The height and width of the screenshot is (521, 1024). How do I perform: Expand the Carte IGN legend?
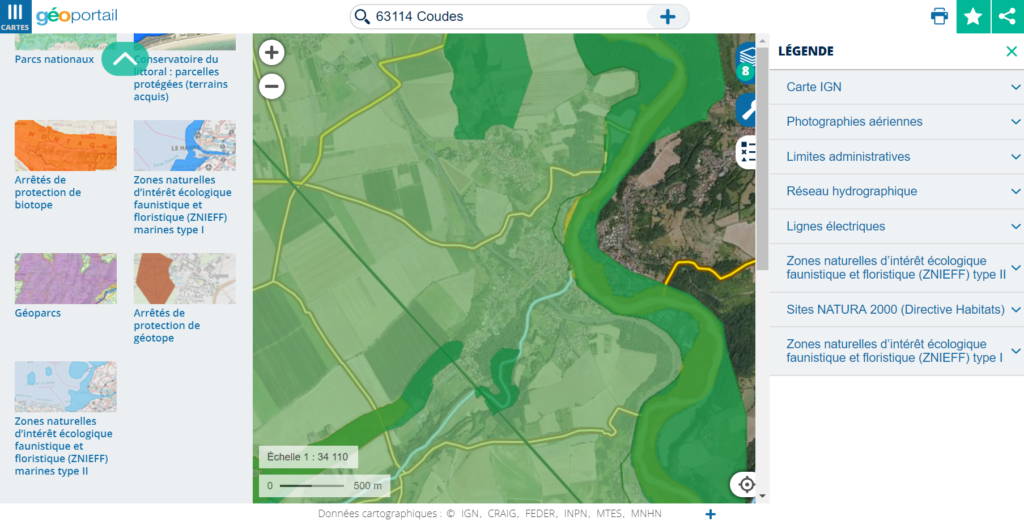[896, 87]
